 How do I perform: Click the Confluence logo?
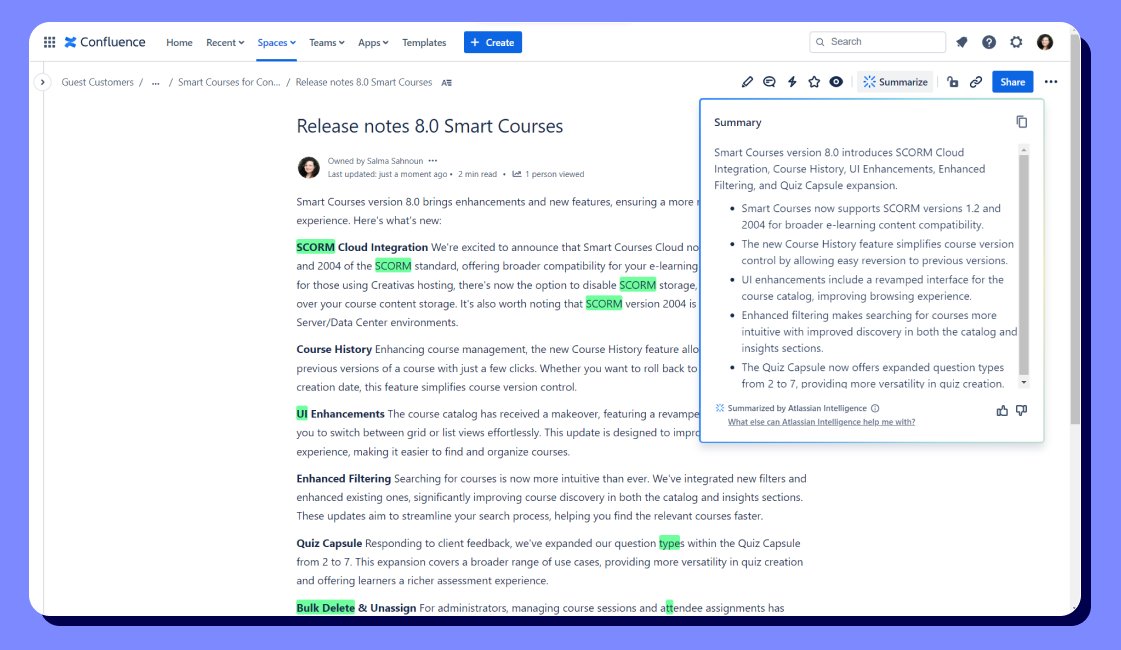[105, 42]
